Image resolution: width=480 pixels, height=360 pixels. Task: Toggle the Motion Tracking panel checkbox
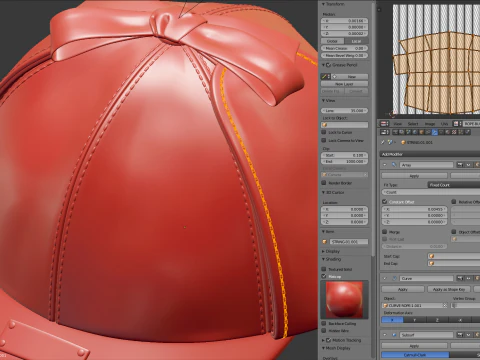pyautogui.click(x=328, y=340)
